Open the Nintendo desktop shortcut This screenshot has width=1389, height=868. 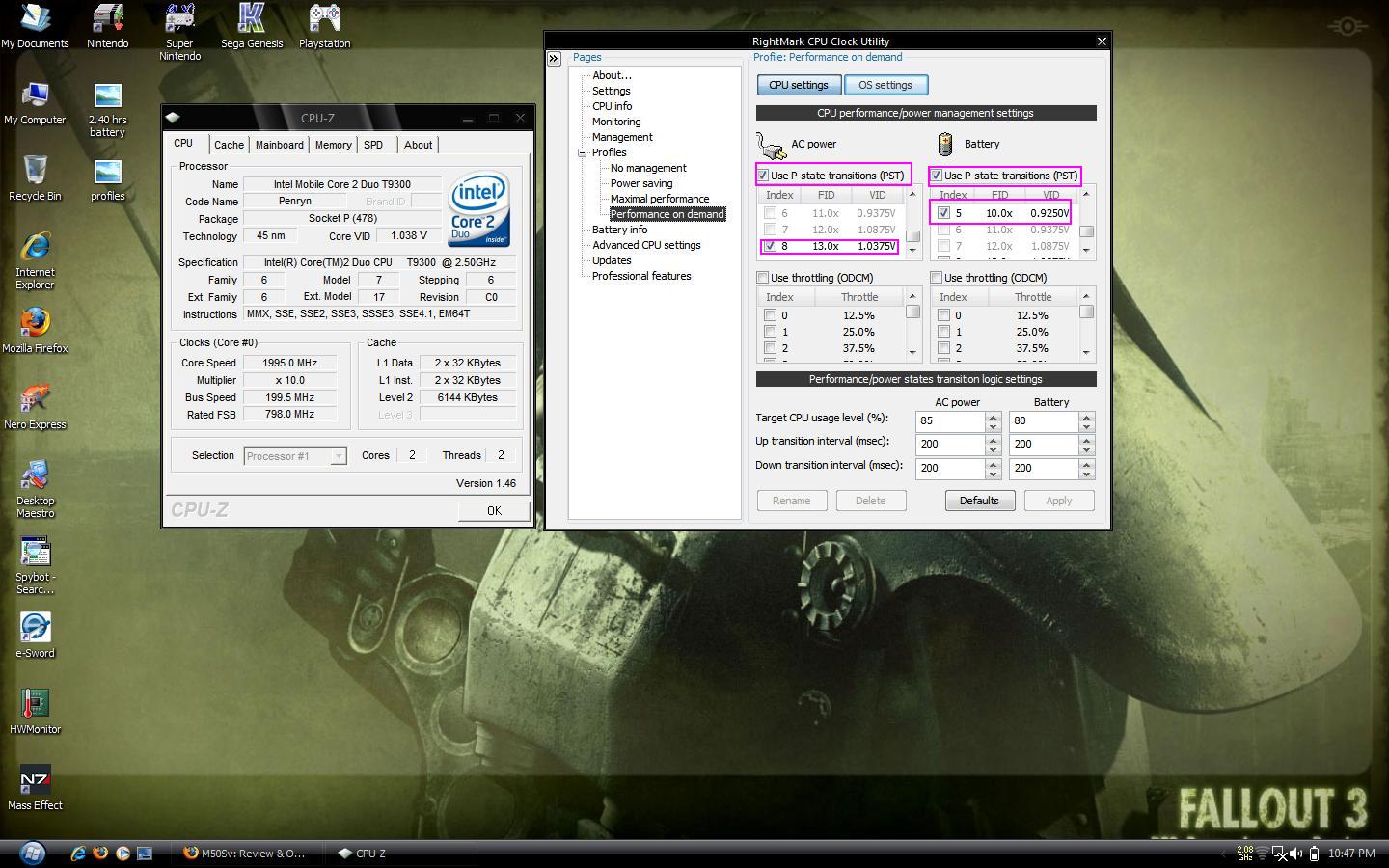point(107,26)
